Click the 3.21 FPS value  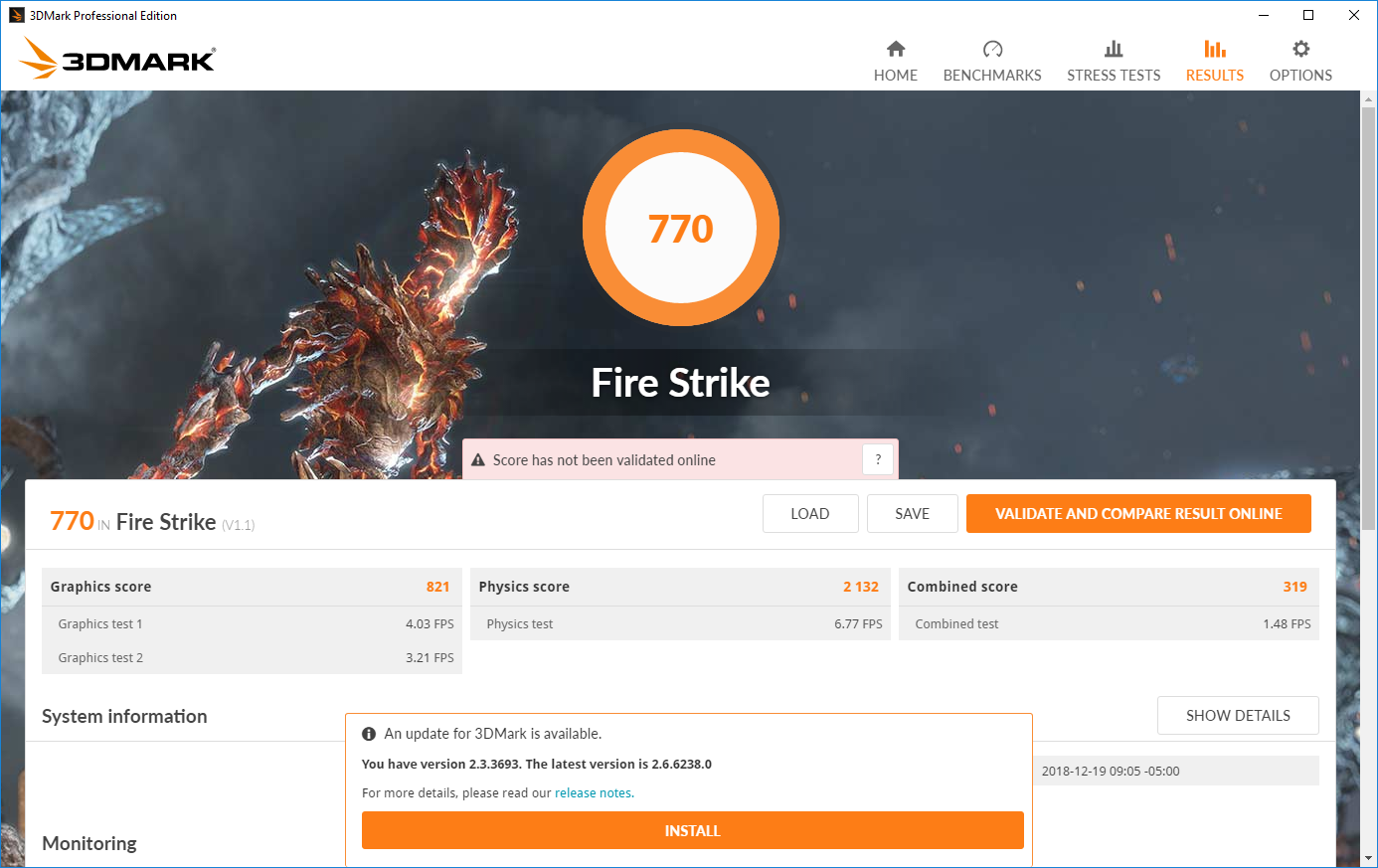(430, 658)
